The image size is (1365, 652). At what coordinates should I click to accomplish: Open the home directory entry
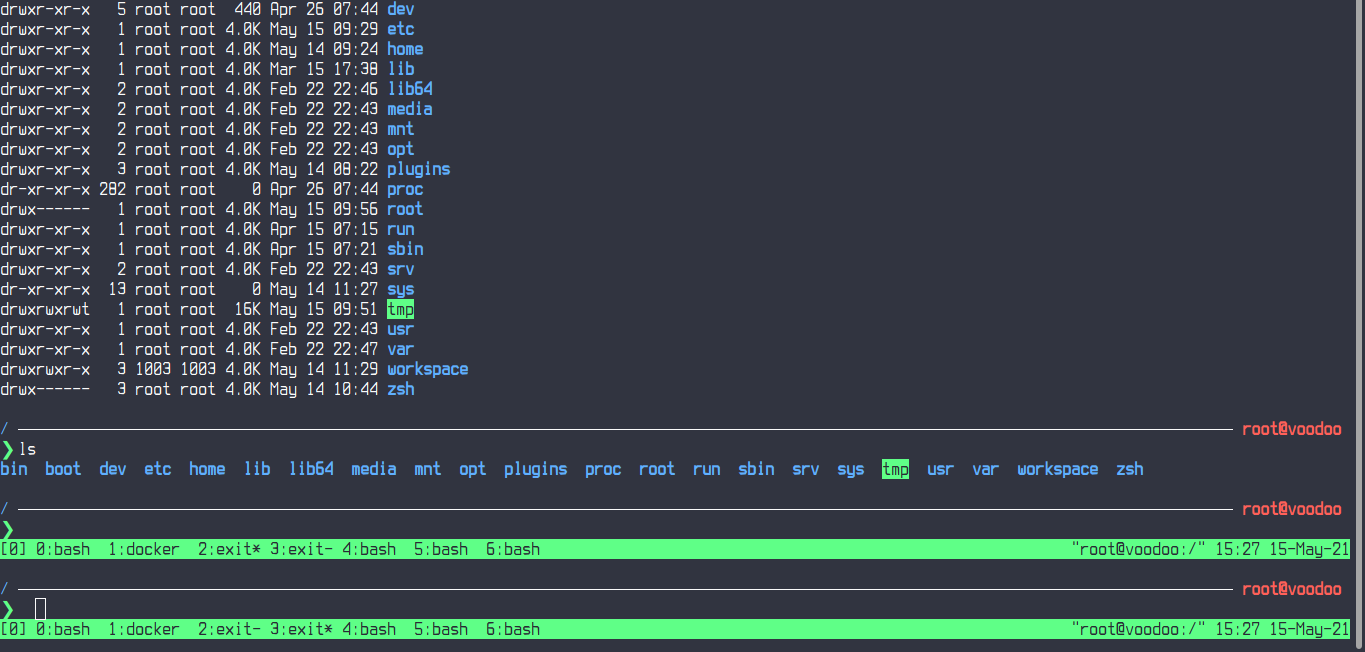pyautogui.click(x=206, y=468)
